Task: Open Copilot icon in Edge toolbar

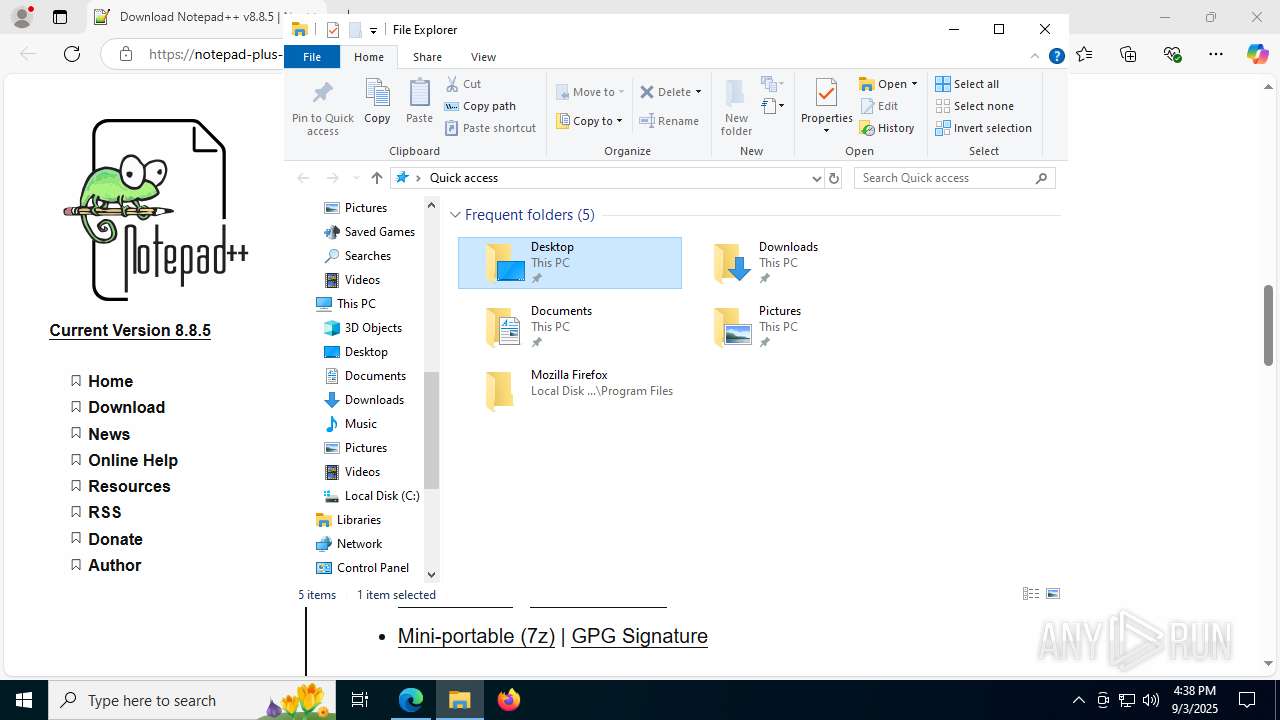Action: (1257, 54)
